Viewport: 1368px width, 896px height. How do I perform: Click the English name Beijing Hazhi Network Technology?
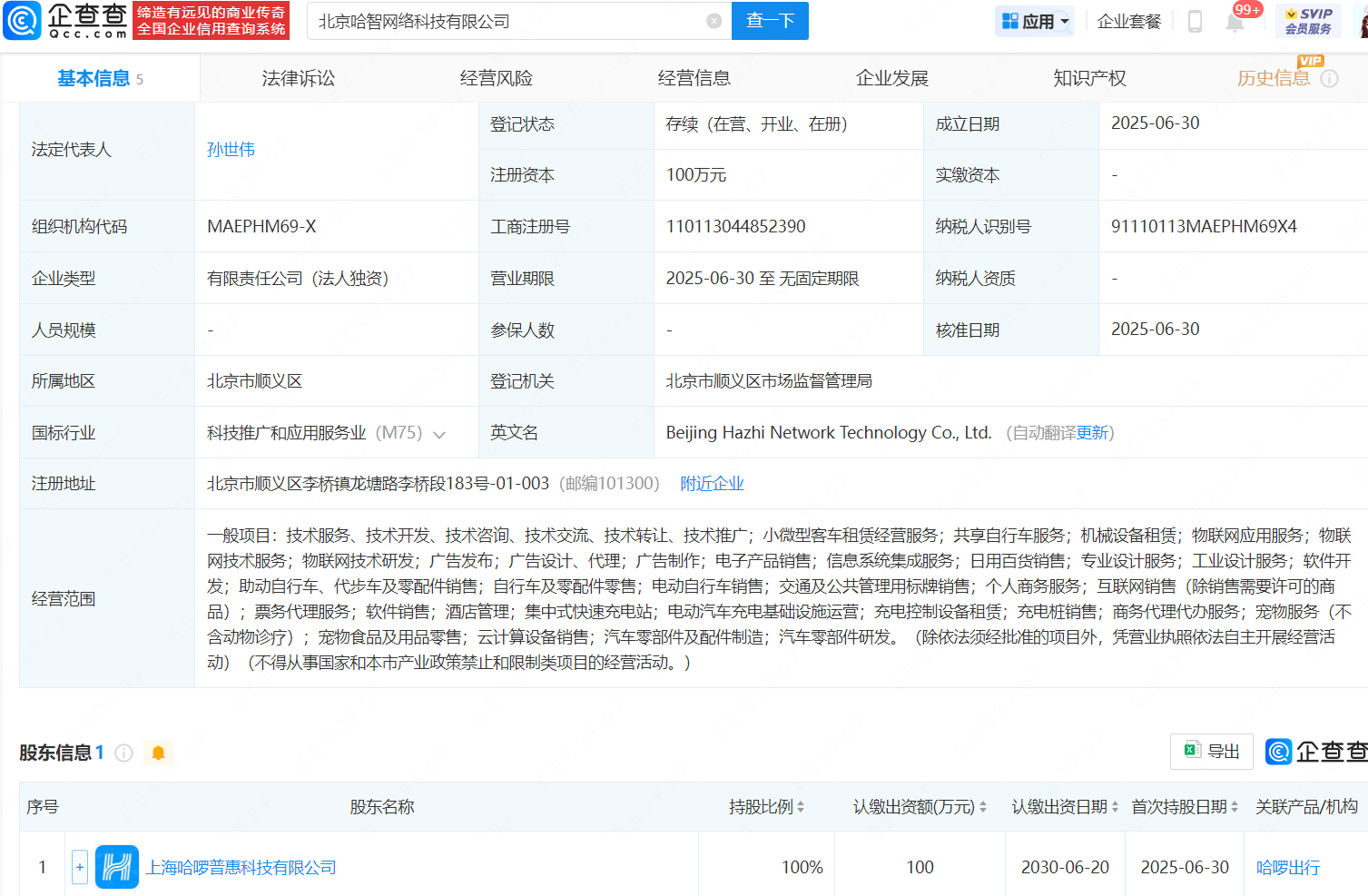pos(828,433)
